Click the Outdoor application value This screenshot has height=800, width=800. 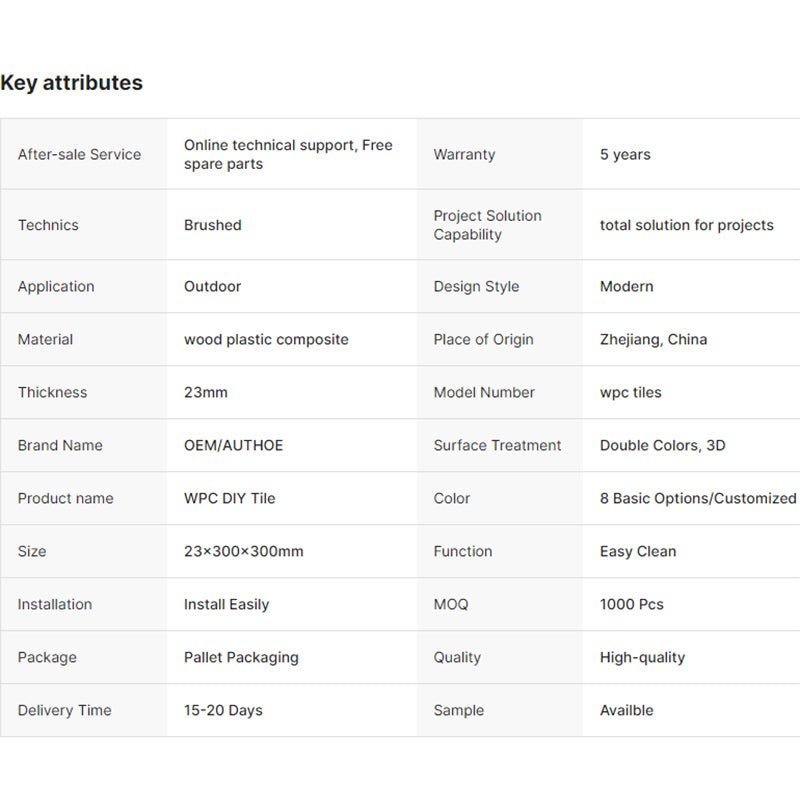[x=212, y=286]
